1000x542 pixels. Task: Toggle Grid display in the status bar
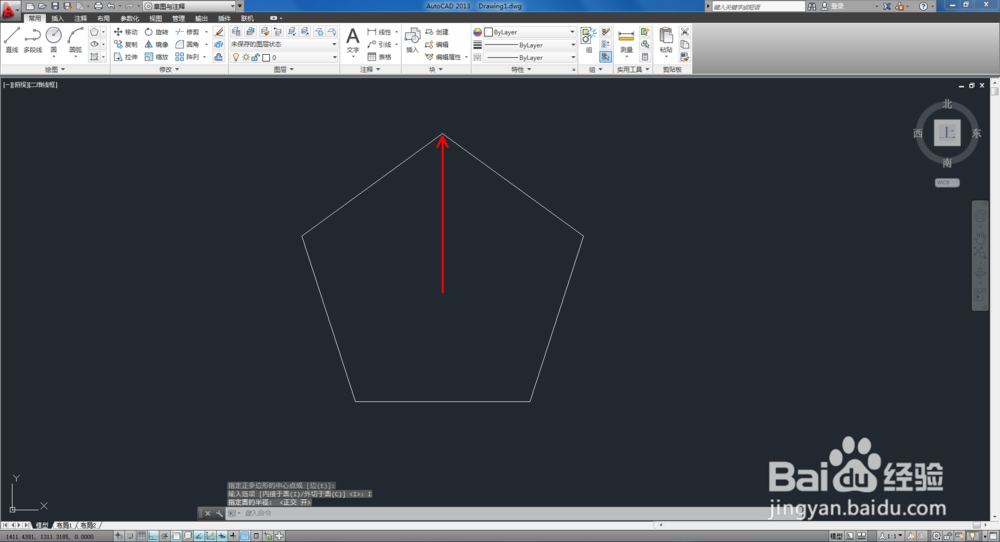tap(142, 536)
